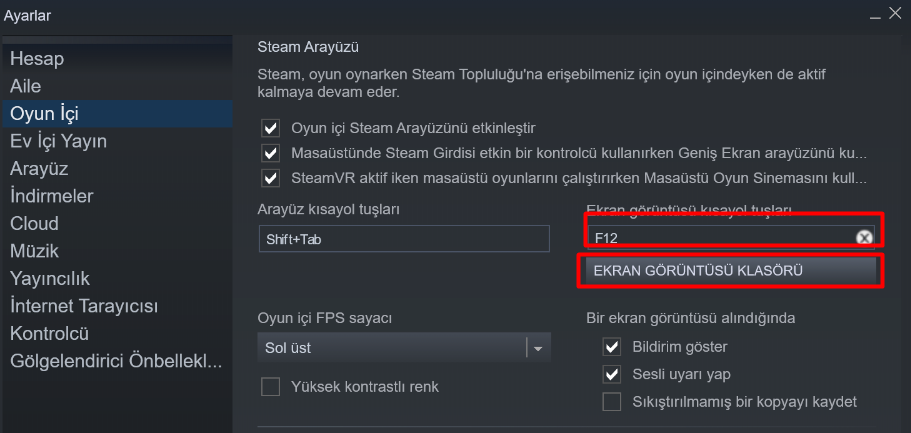Open Hesap settings section
911x433 pixels.
[x=37, y=59]
